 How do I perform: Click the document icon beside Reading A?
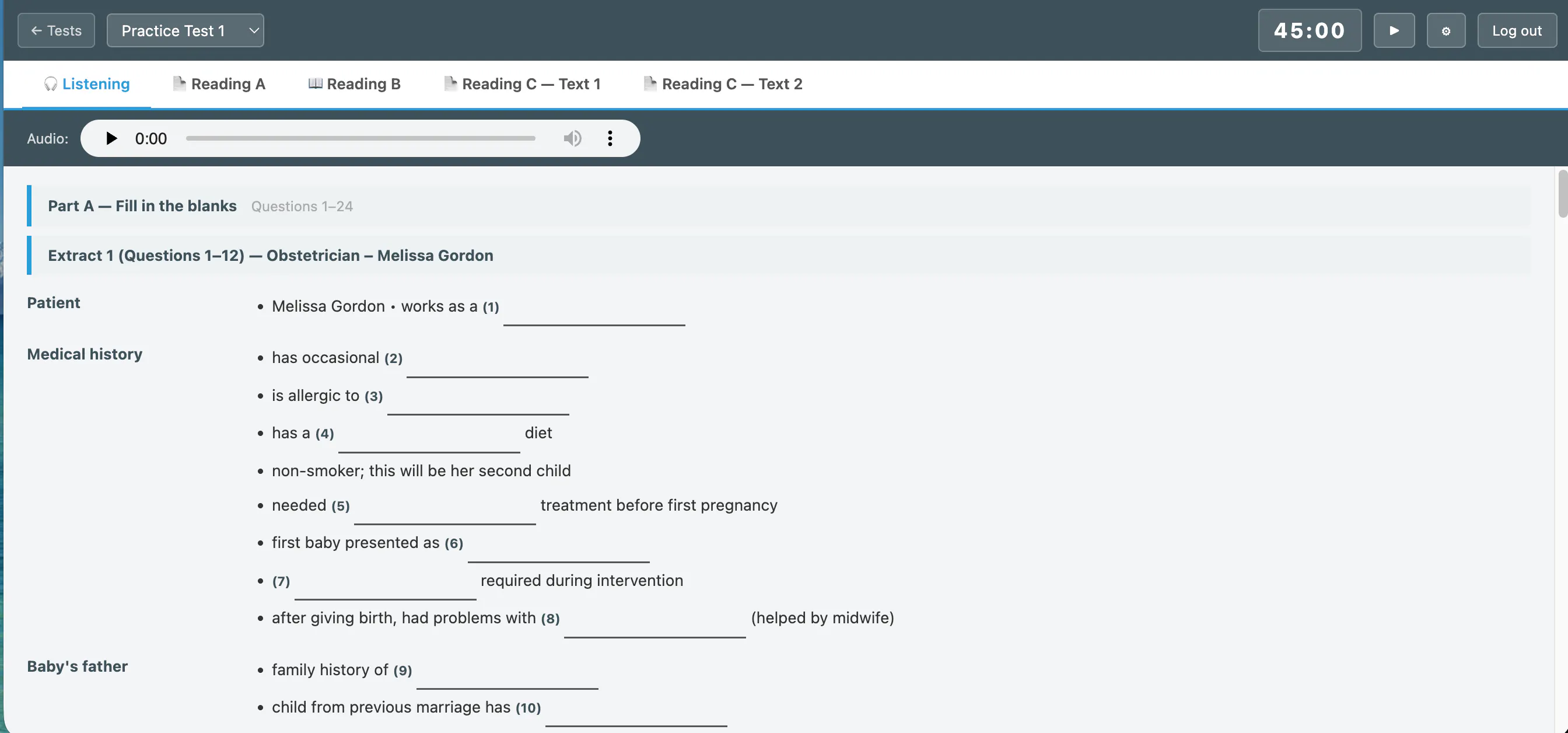[x=179, y=84]
